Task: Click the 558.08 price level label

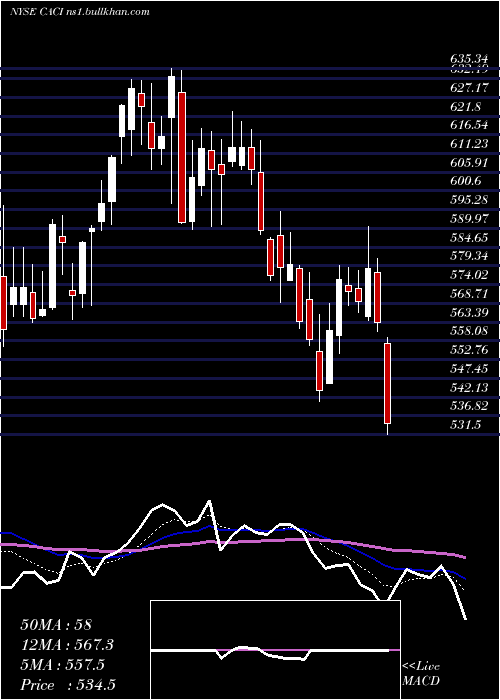Action: (x=469, y=331)
